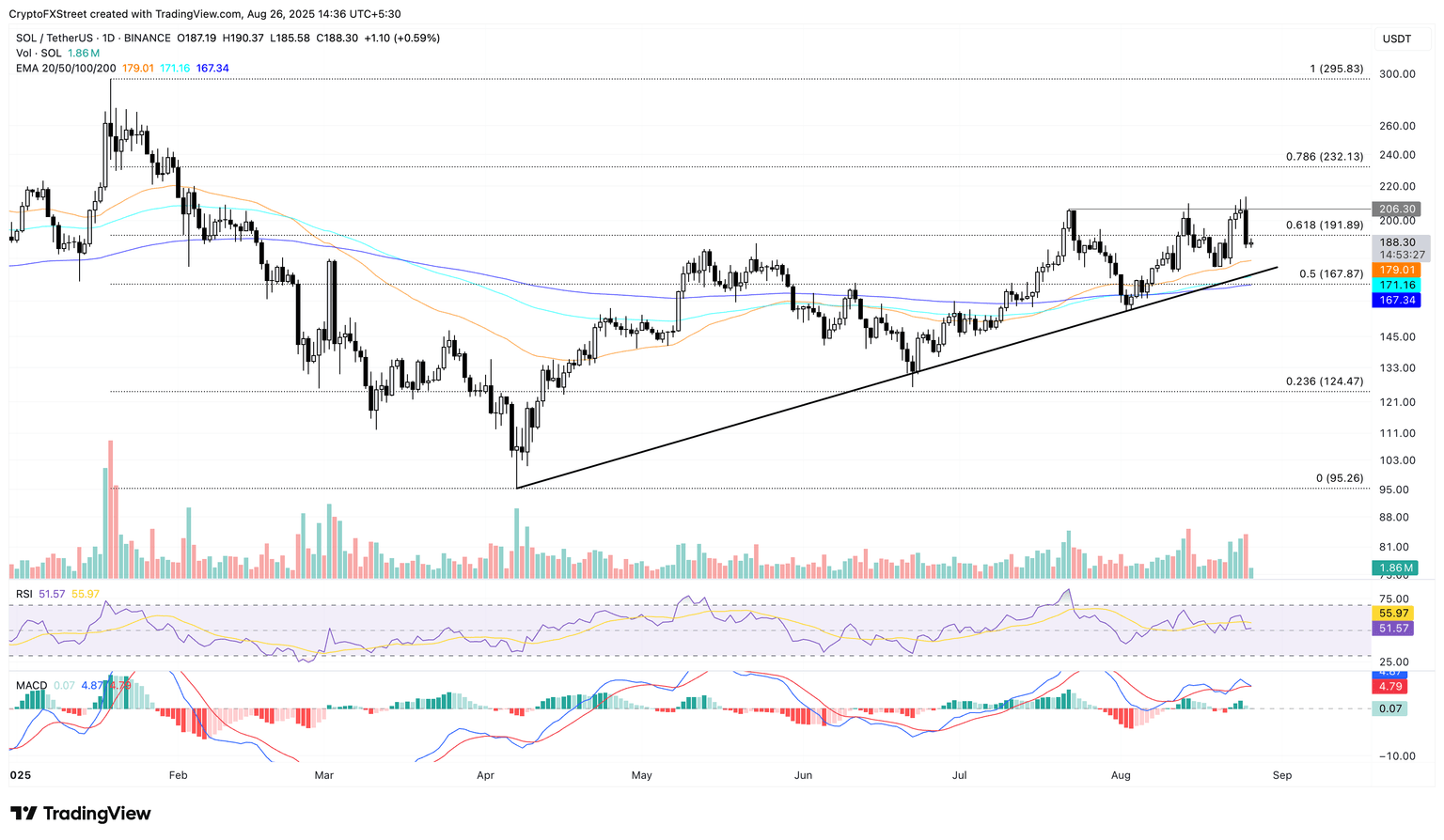The width and height of the screenshot is (1444, 840).
Task: Click the MACD indicator label
Action: (x=31, y=686)
